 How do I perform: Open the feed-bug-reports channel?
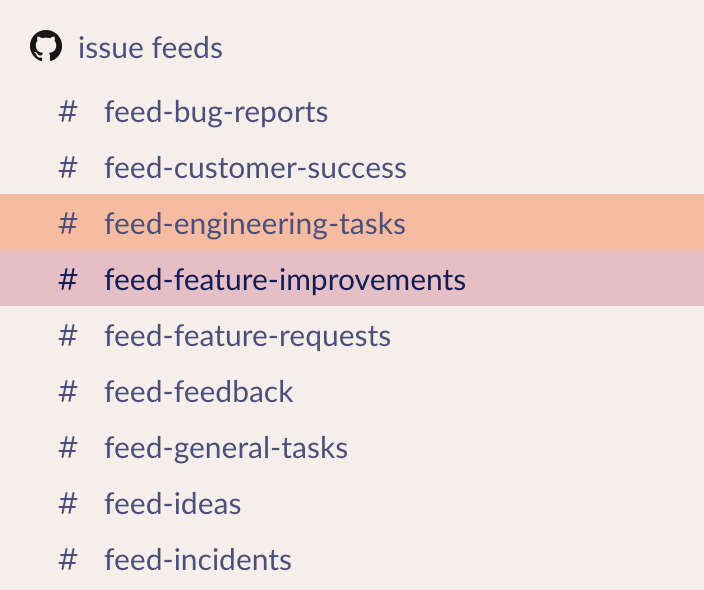point(352,112)
